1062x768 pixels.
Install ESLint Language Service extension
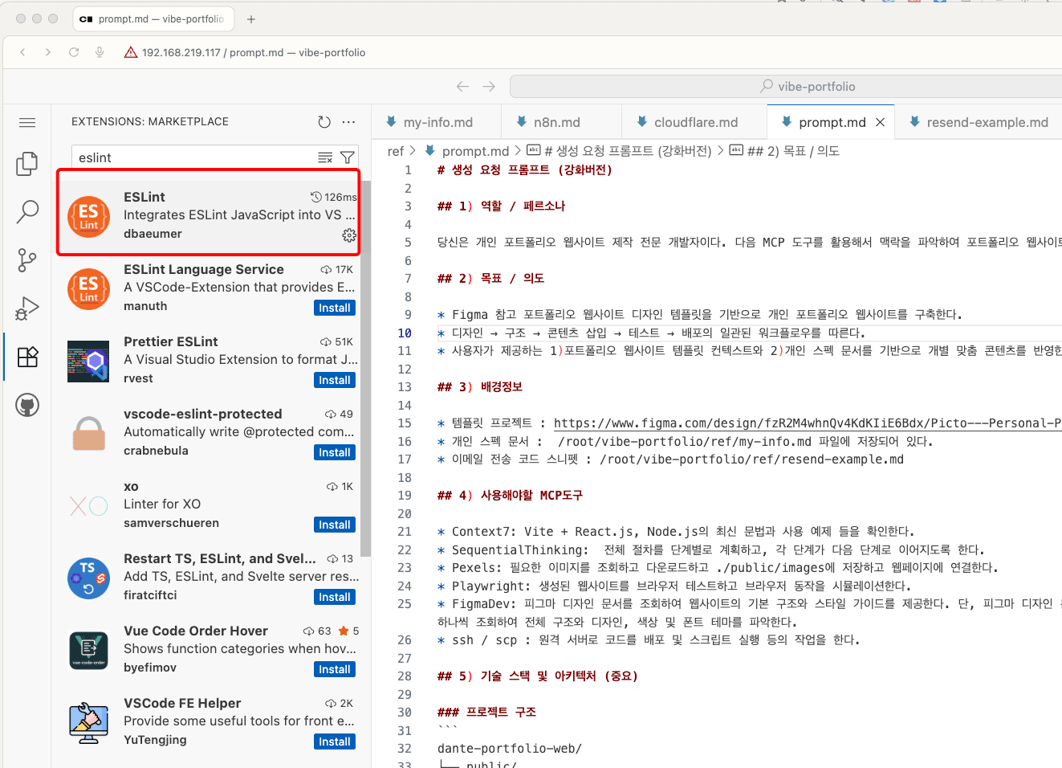[x=335, y=308]
